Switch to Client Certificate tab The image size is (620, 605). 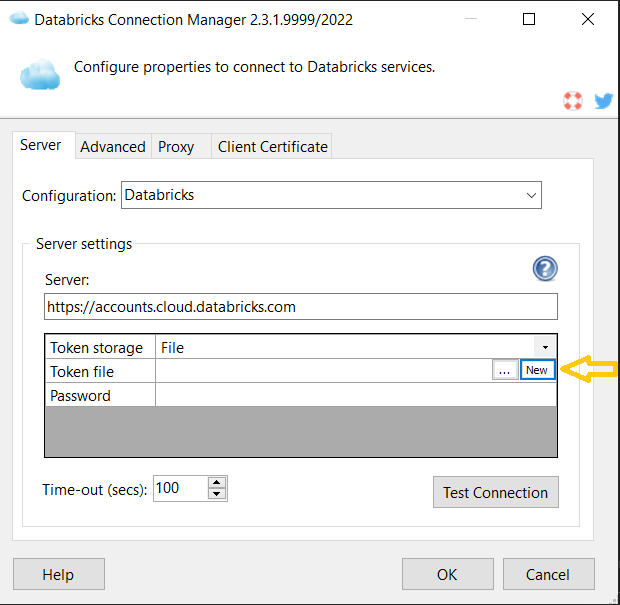coord(272,147)
